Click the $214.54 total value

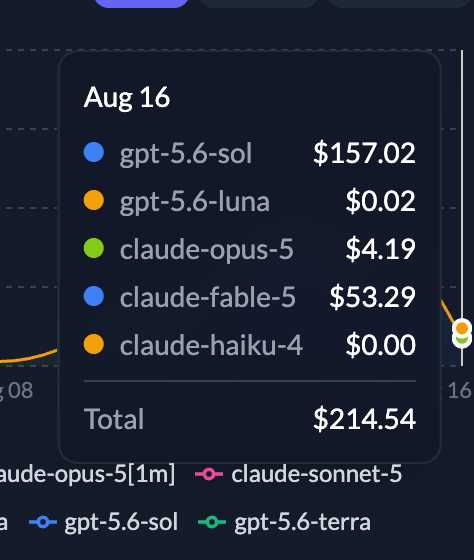coord(364,419)
